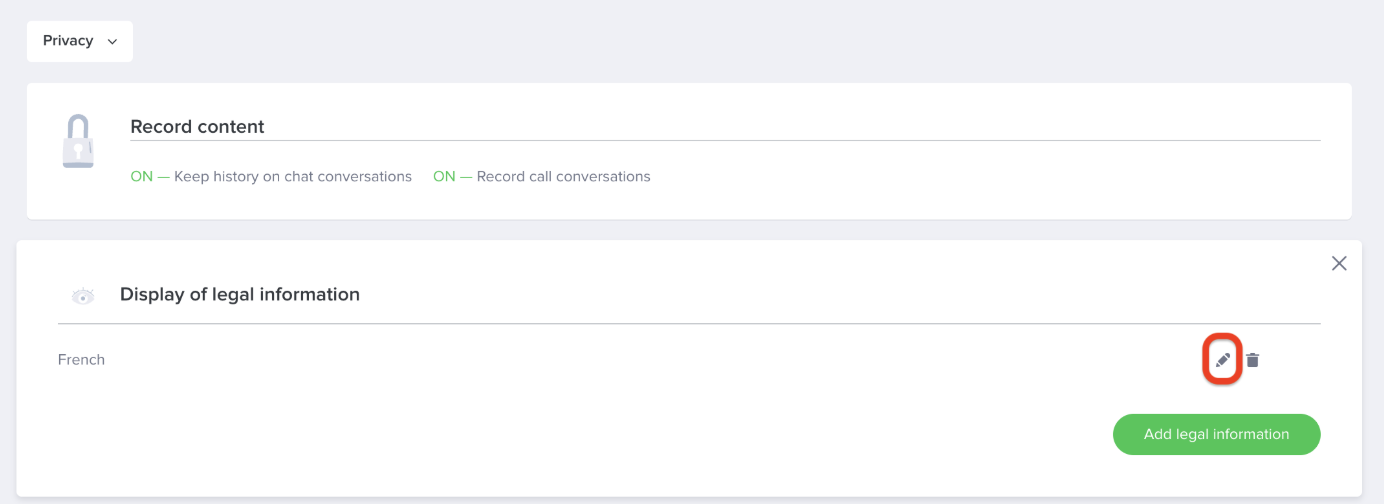Click the Privacy label text

(x=68, y=41)
